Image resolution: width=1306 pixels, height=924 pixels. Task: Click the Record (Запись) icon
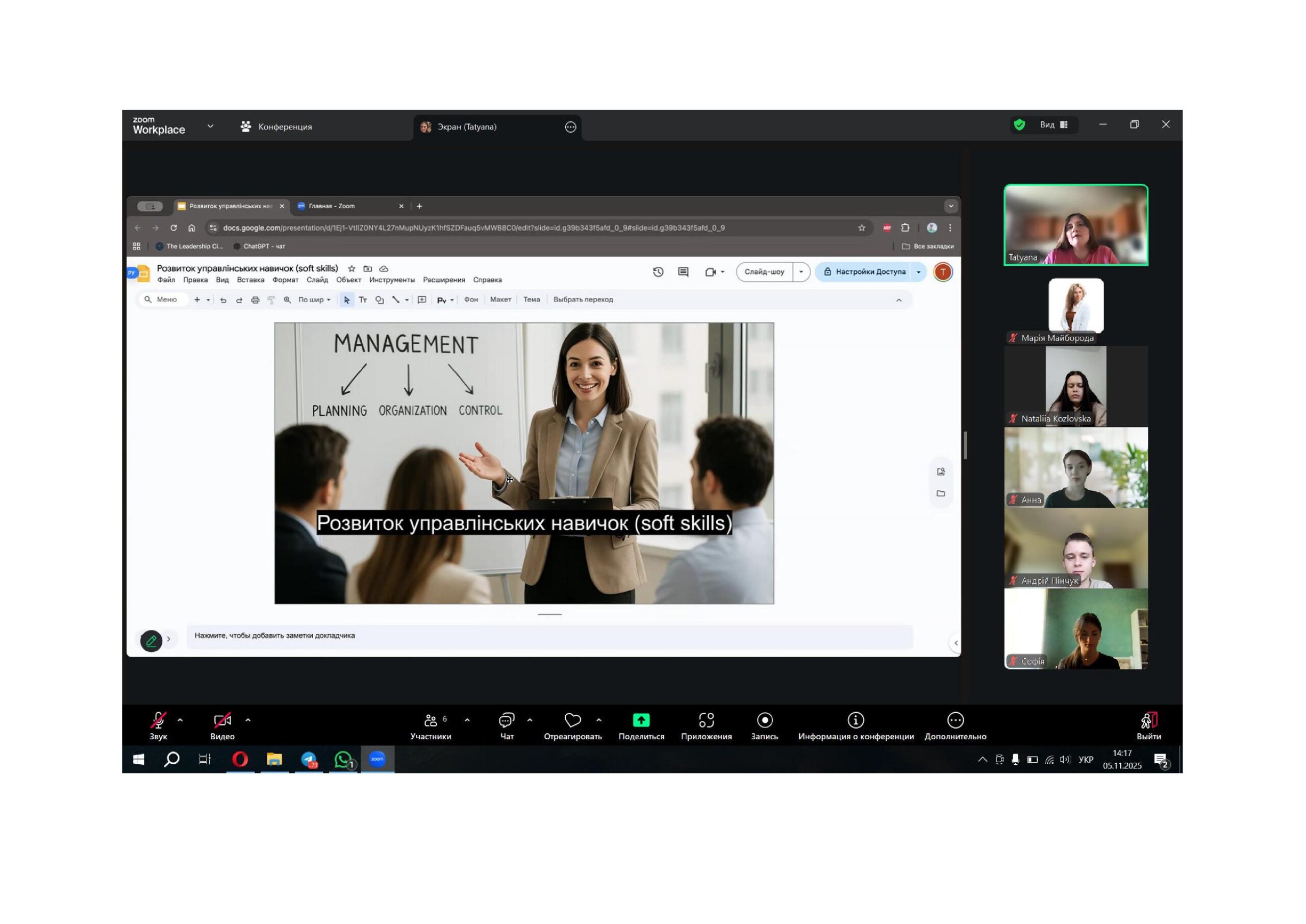(765, 720)
